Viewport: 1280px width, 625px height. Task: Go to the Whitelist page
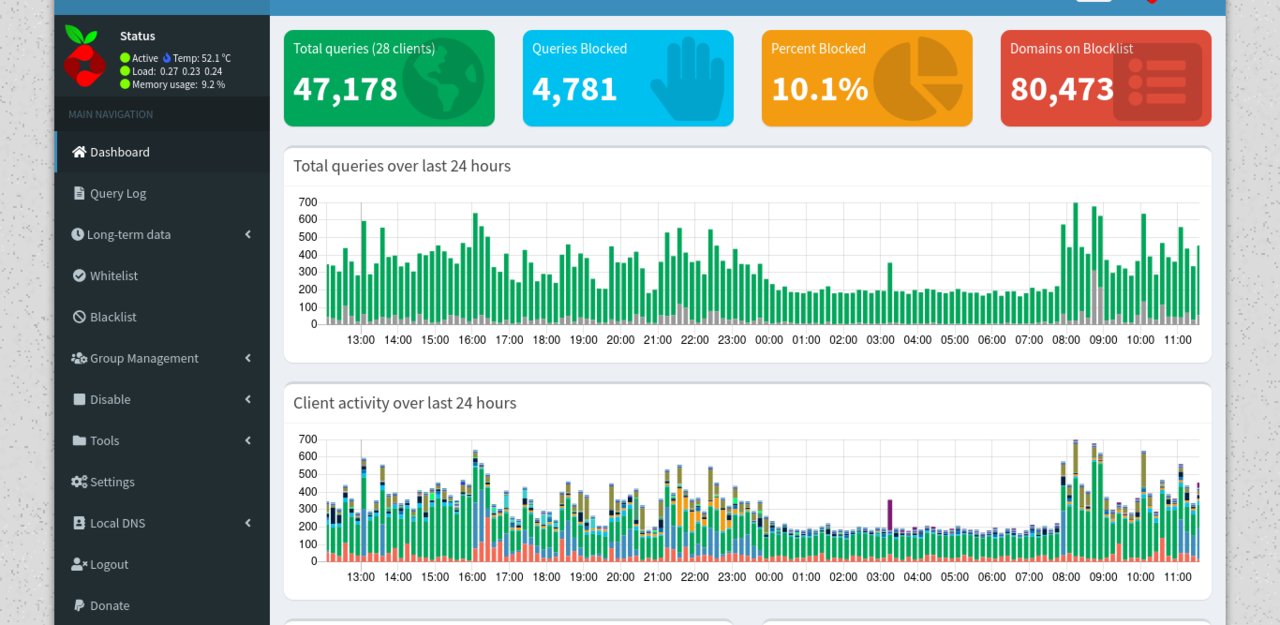[x=162, y=275]
